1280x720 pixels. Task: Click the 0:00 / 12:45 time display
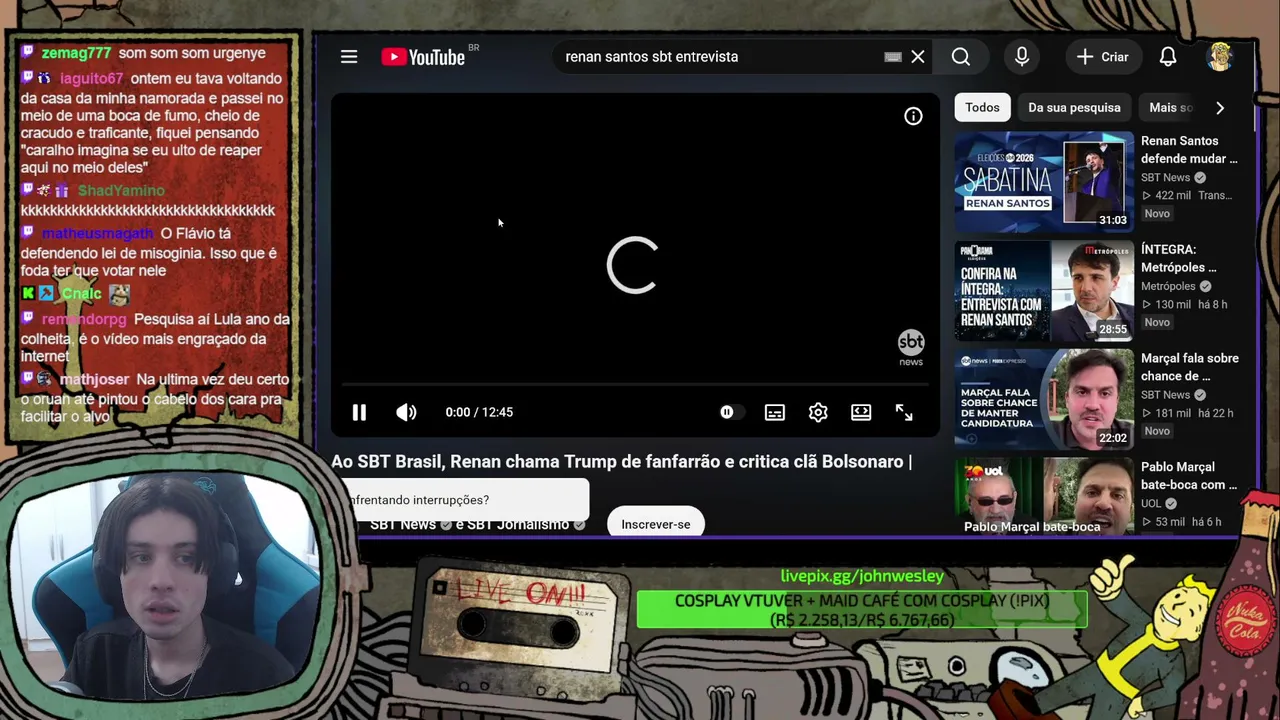pos(479,412)
